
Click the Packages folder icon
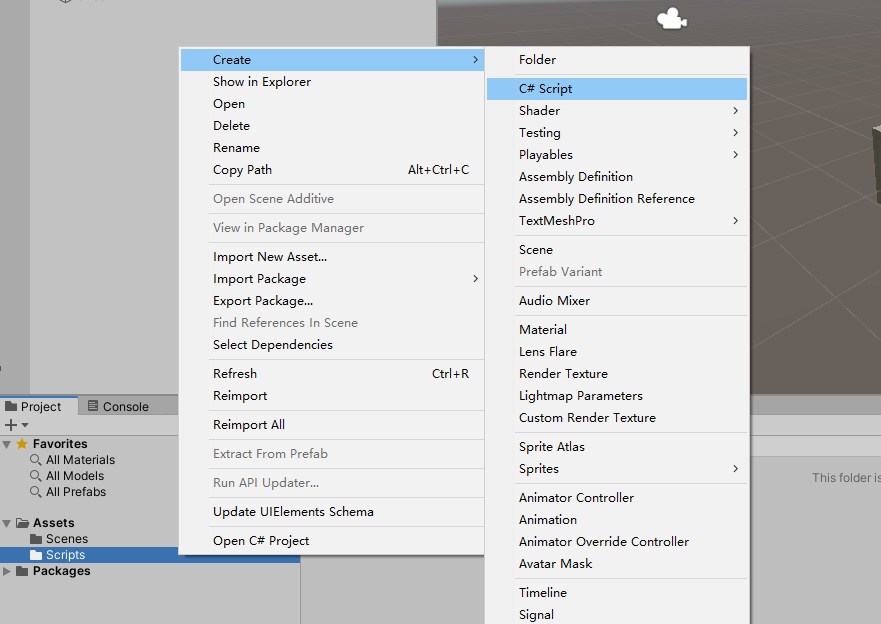(22, 571)
